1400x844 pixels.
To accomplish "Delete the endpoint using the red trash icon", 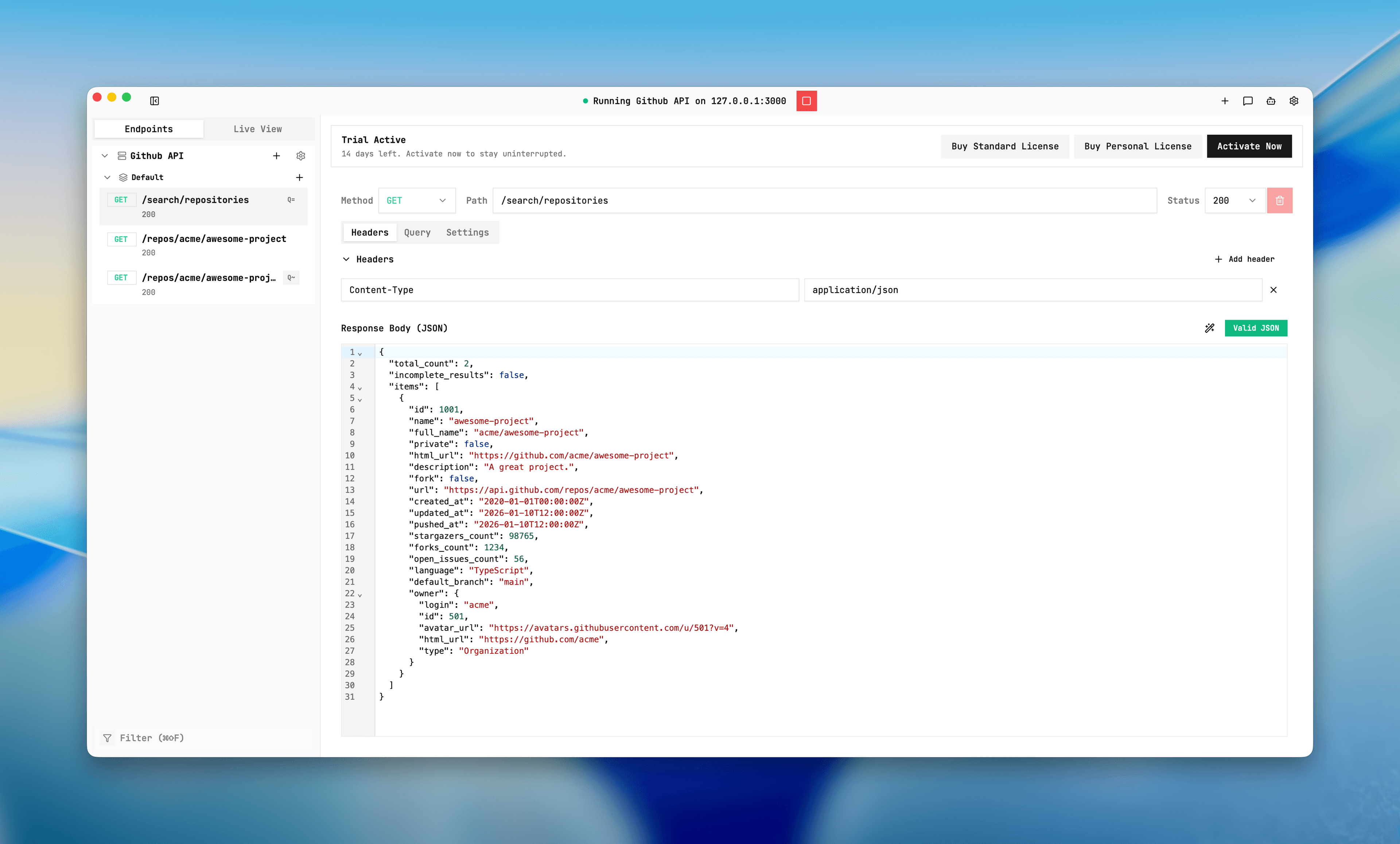I will coord(1280,200).
